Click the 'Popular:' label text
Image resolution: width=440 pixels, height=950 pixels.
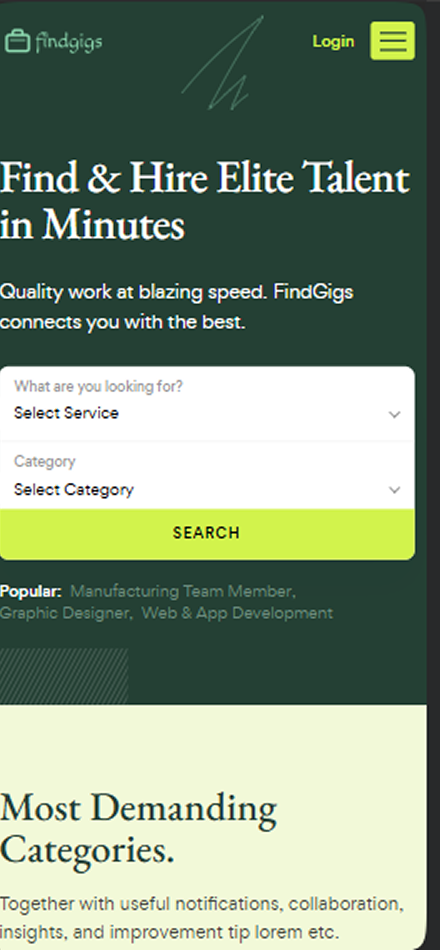[30, 591]
